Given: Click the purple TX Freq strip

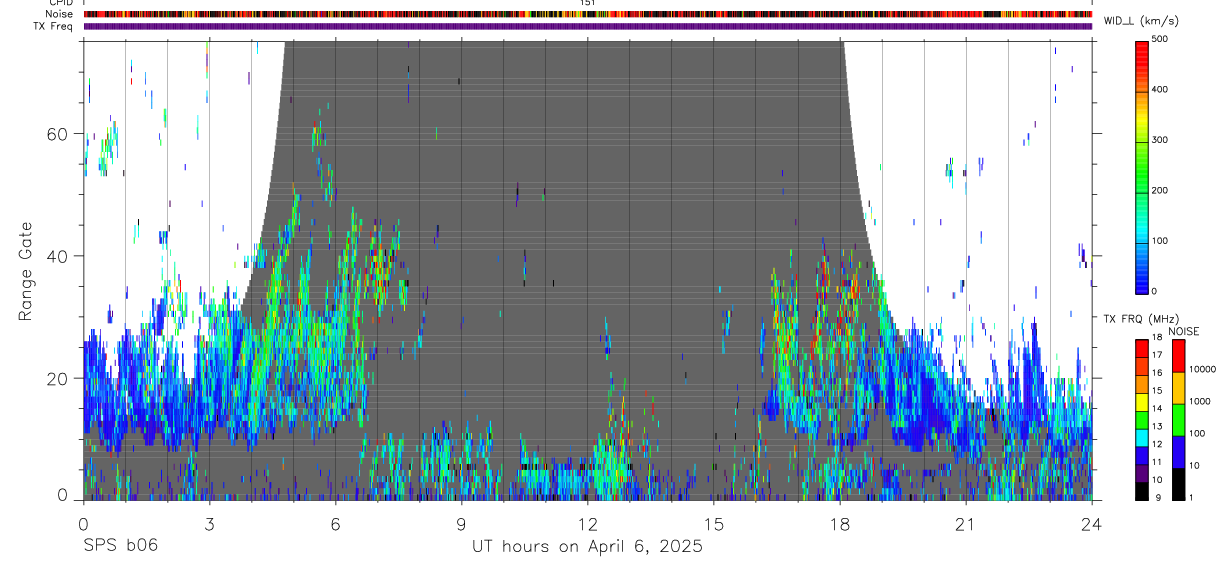Looking at the screenshot, I should click(587, 26).
